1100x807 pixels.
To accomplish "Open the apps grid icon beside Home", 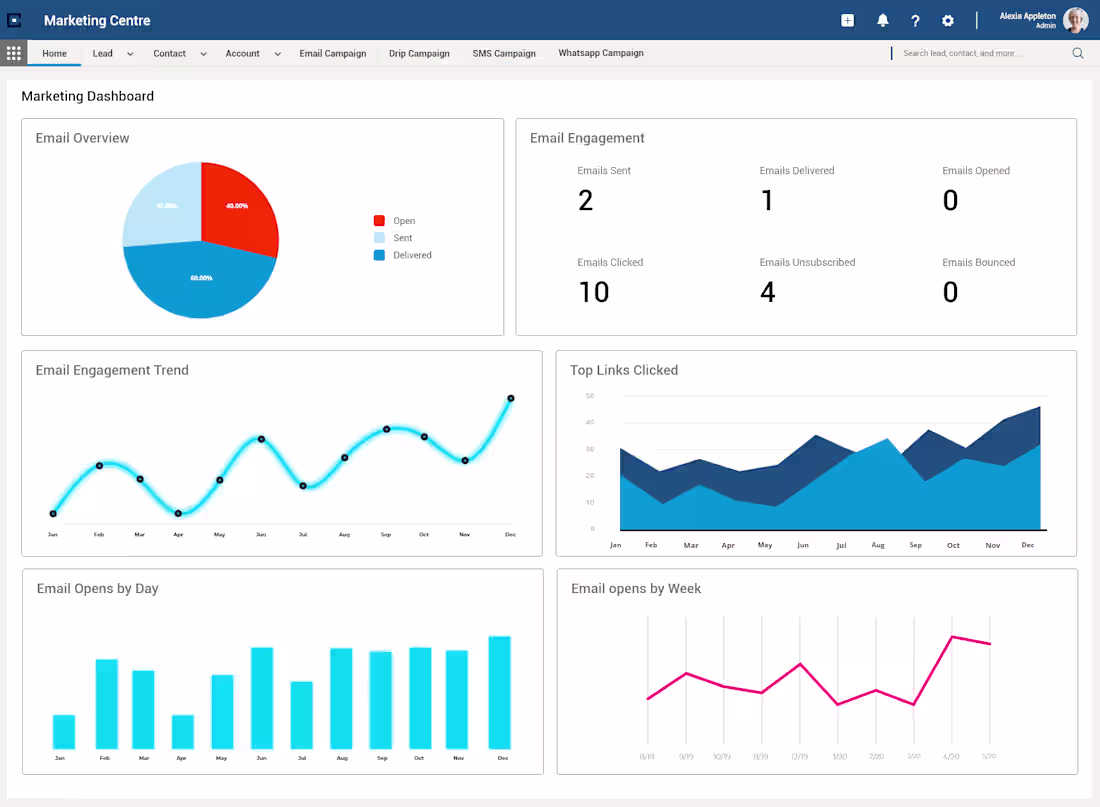I will point(13,52).
